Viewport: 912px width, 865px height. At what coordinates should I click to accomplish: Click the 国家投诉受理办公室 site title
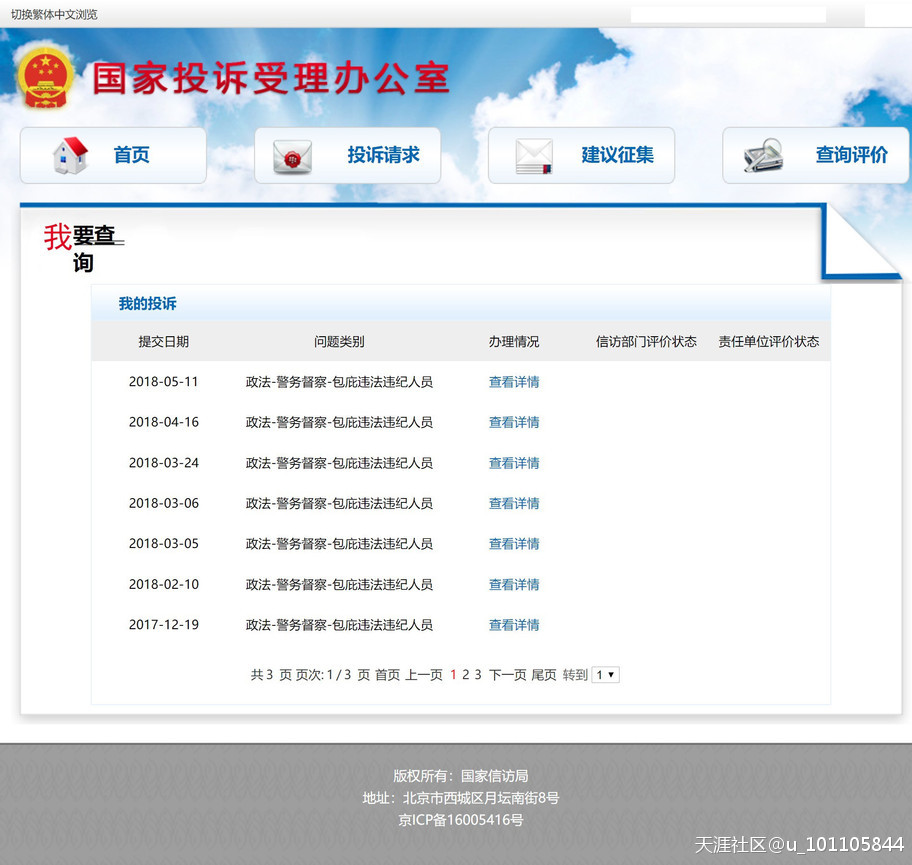pyautogui.click(x=271, y=78)
